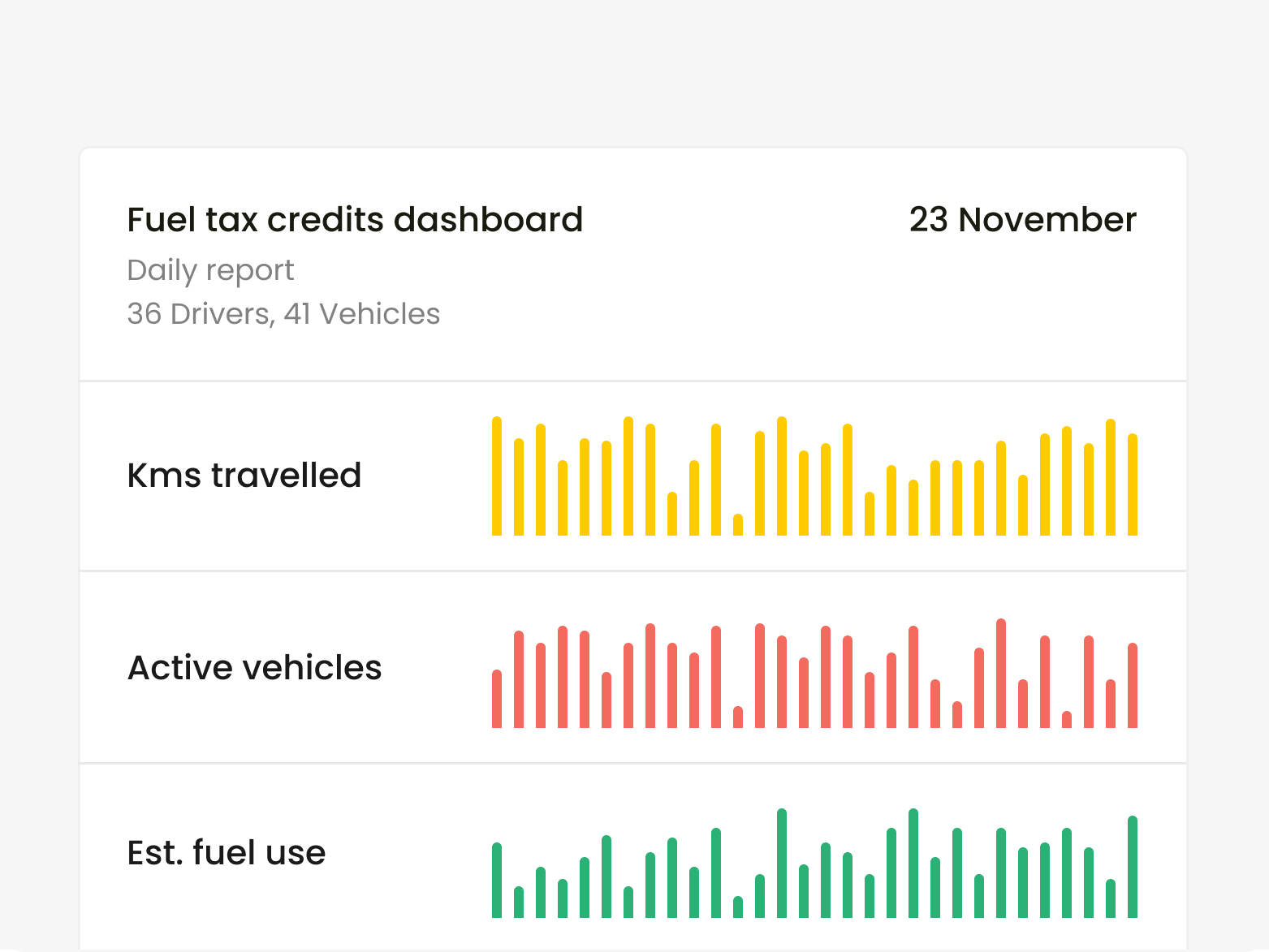Select the shortest yellow Kms travelled bar

click(x=738, y=525)
